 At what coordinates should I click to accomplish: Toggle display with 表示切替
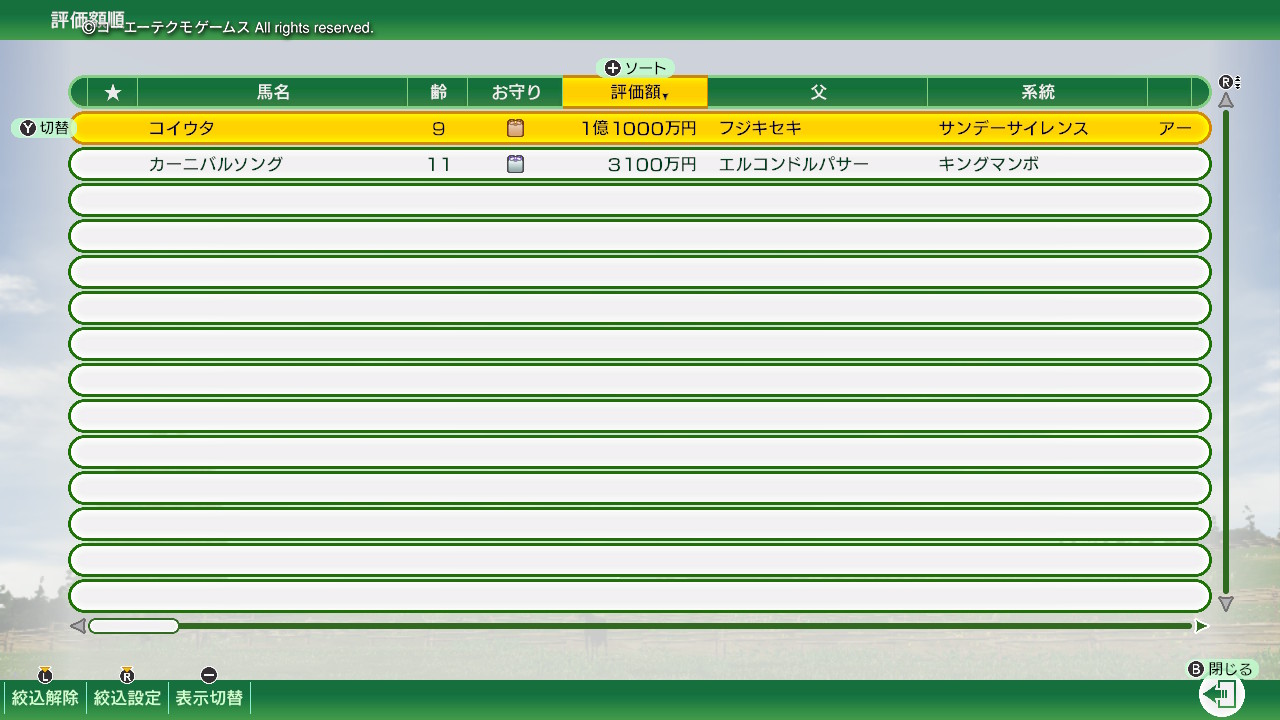tap(209, 697)
